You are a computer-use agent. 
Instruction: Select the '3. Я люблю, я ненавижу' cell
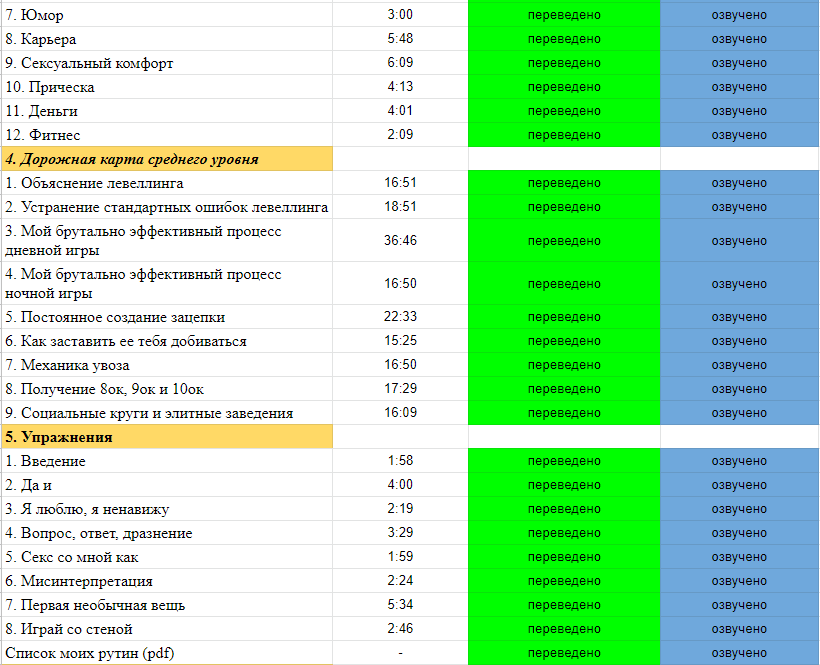166,509
